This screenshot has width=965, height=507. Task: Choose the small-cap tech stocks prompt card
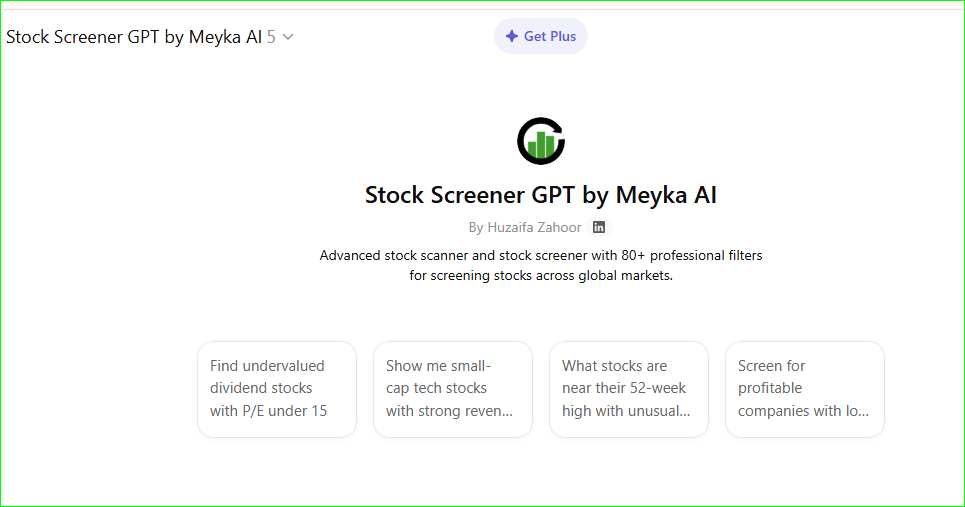coord(453,389)
